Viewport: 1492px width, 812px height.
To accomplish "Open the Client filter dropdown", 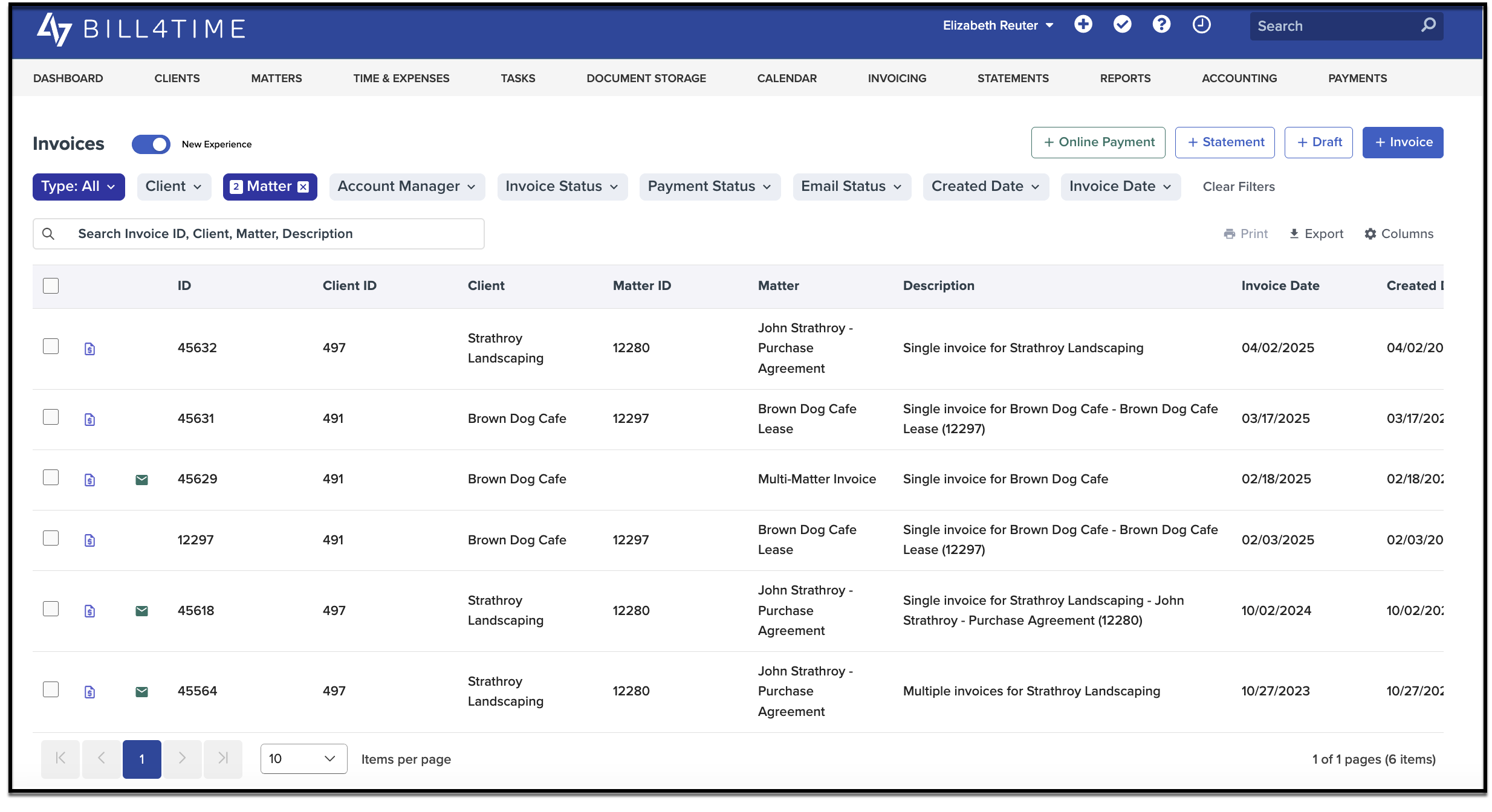I will point(174,187).
